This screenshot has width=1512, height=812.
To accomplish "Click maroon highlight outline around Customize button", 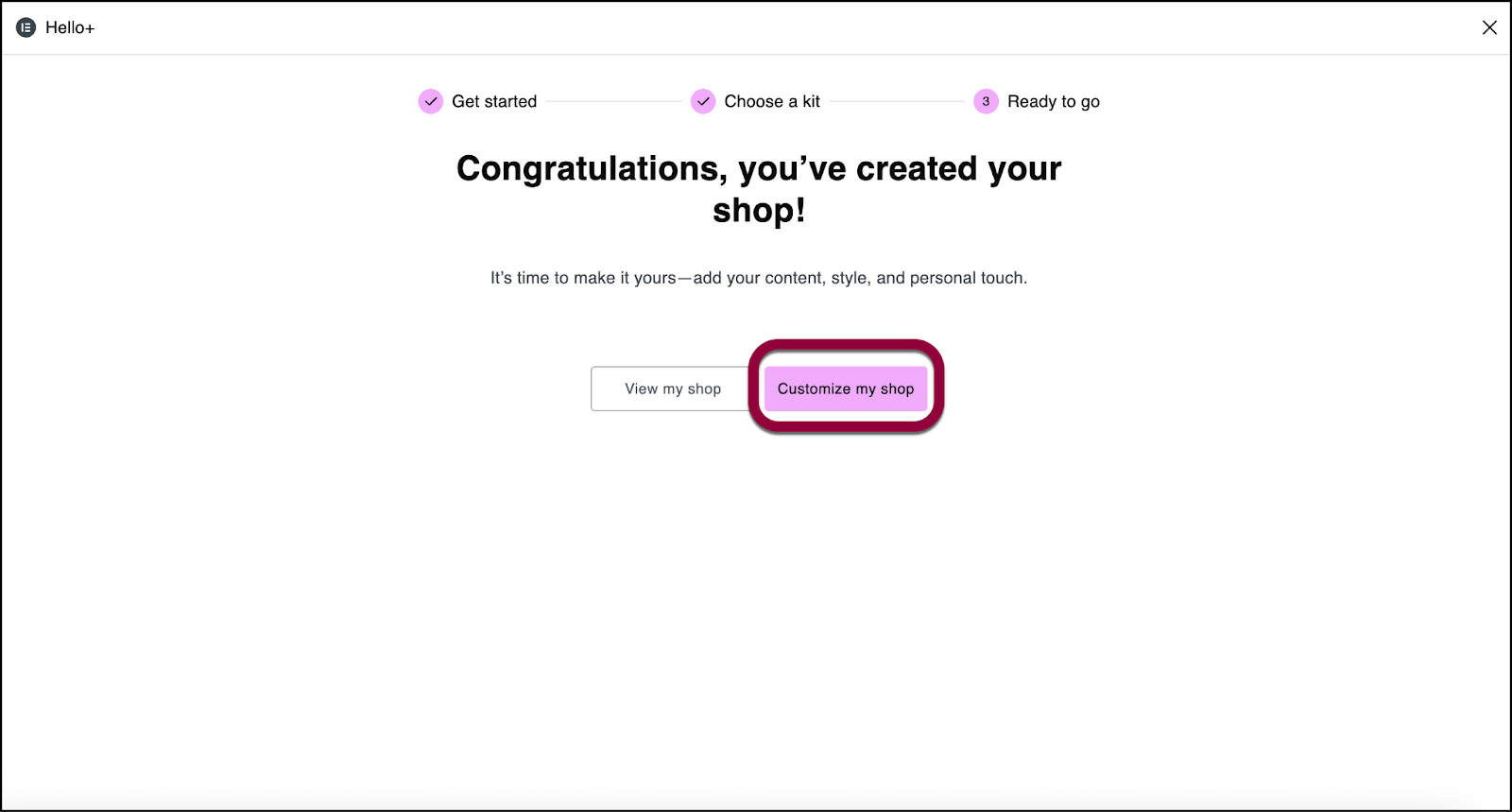I will (846, 344).
